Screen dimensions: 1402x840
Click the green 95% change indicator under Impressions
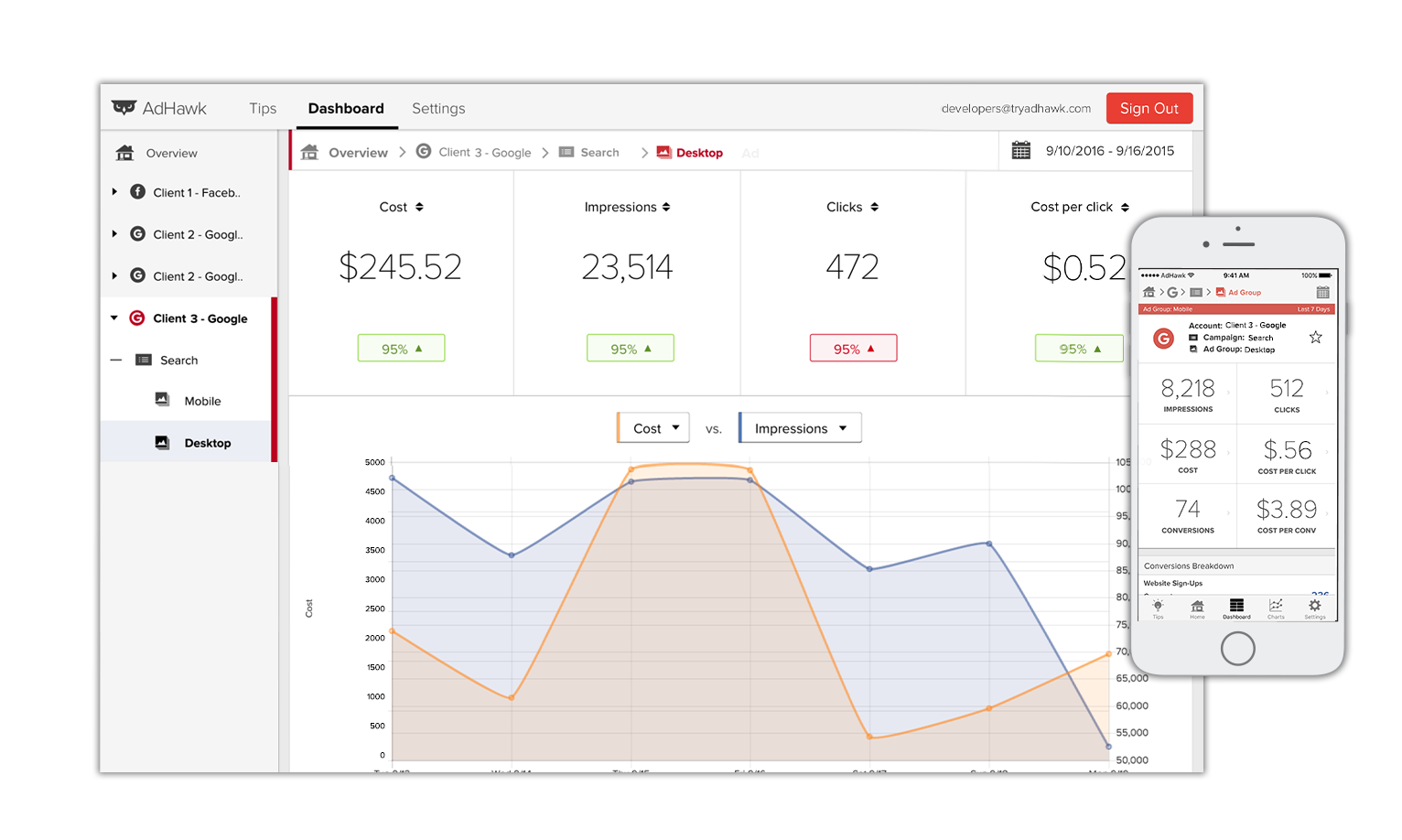point(630,348)
